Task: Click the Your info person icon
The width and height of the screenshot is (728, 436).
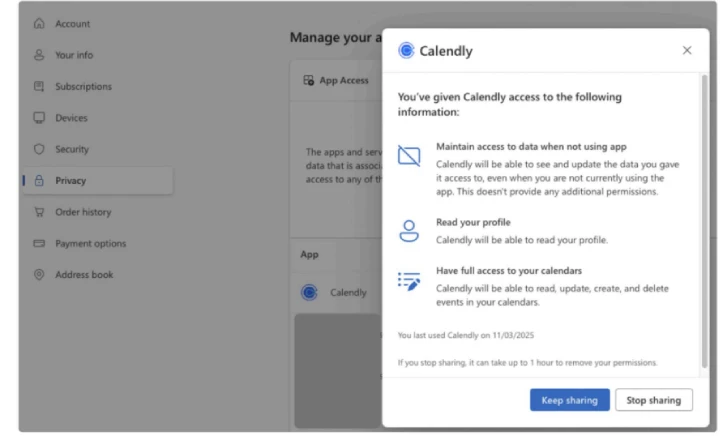Action: click(39, 55)
